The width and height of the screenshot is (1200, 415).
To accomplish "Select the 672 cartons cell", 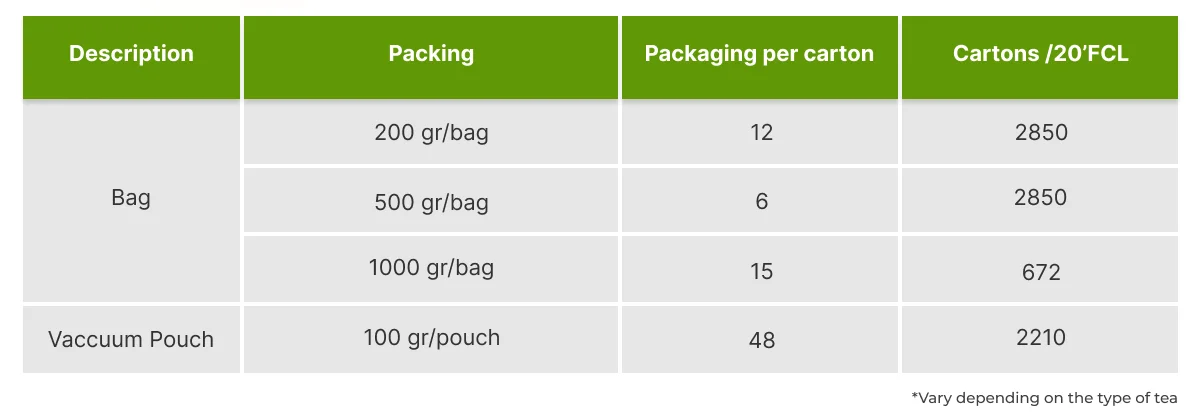I will tap(1041, 271).
